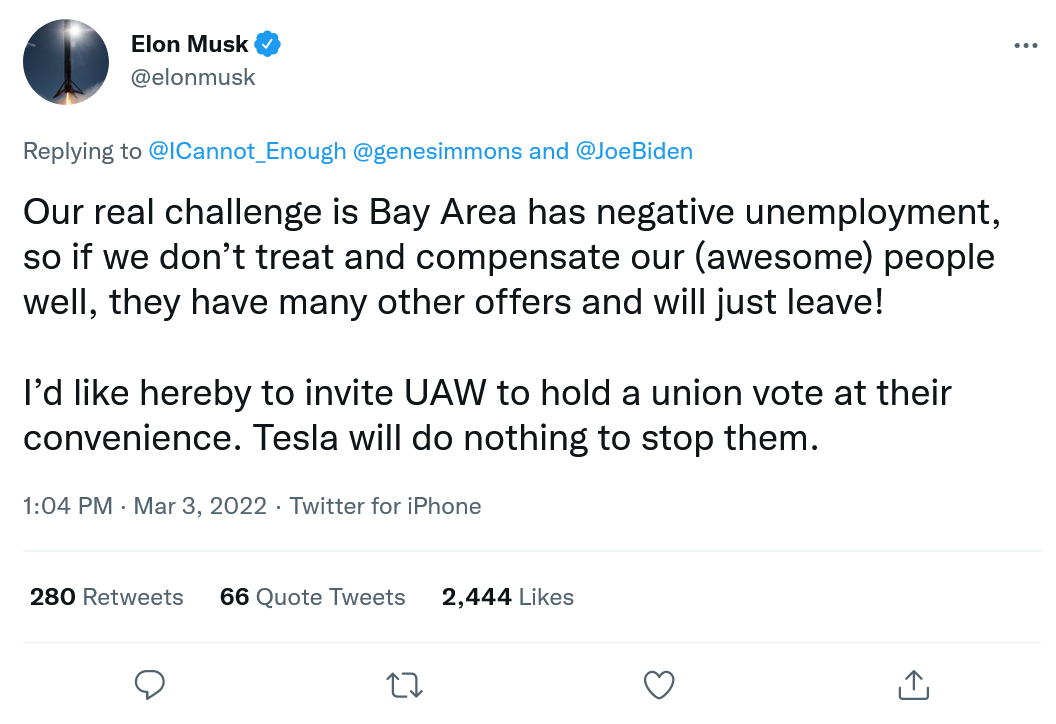This screenshot has width=1056, height=724.
Task: Click the 'Replying to' label text
Action: (82, 151)
